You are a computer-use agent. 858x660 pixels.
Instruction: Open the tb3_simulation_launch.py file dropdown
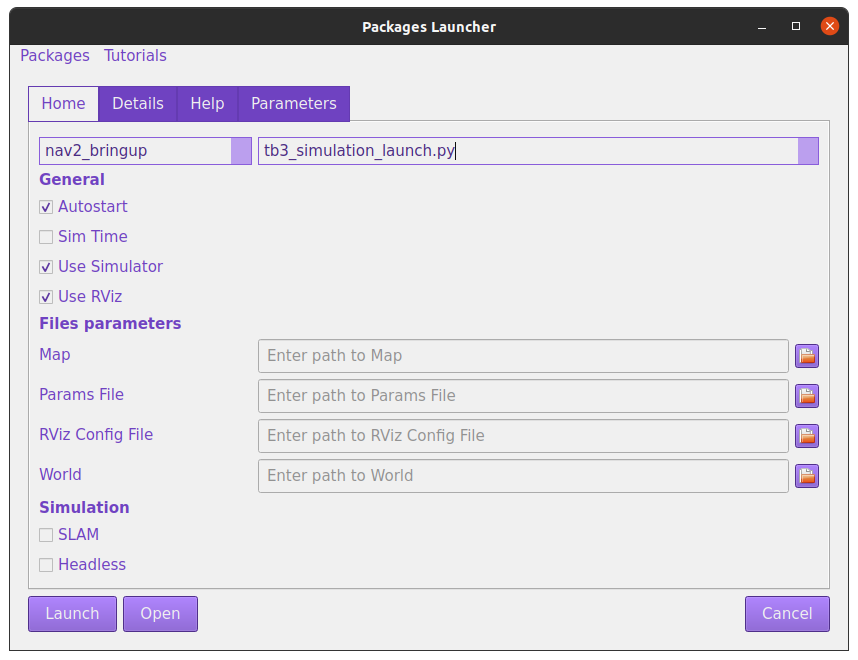click(x=808, y=151)
